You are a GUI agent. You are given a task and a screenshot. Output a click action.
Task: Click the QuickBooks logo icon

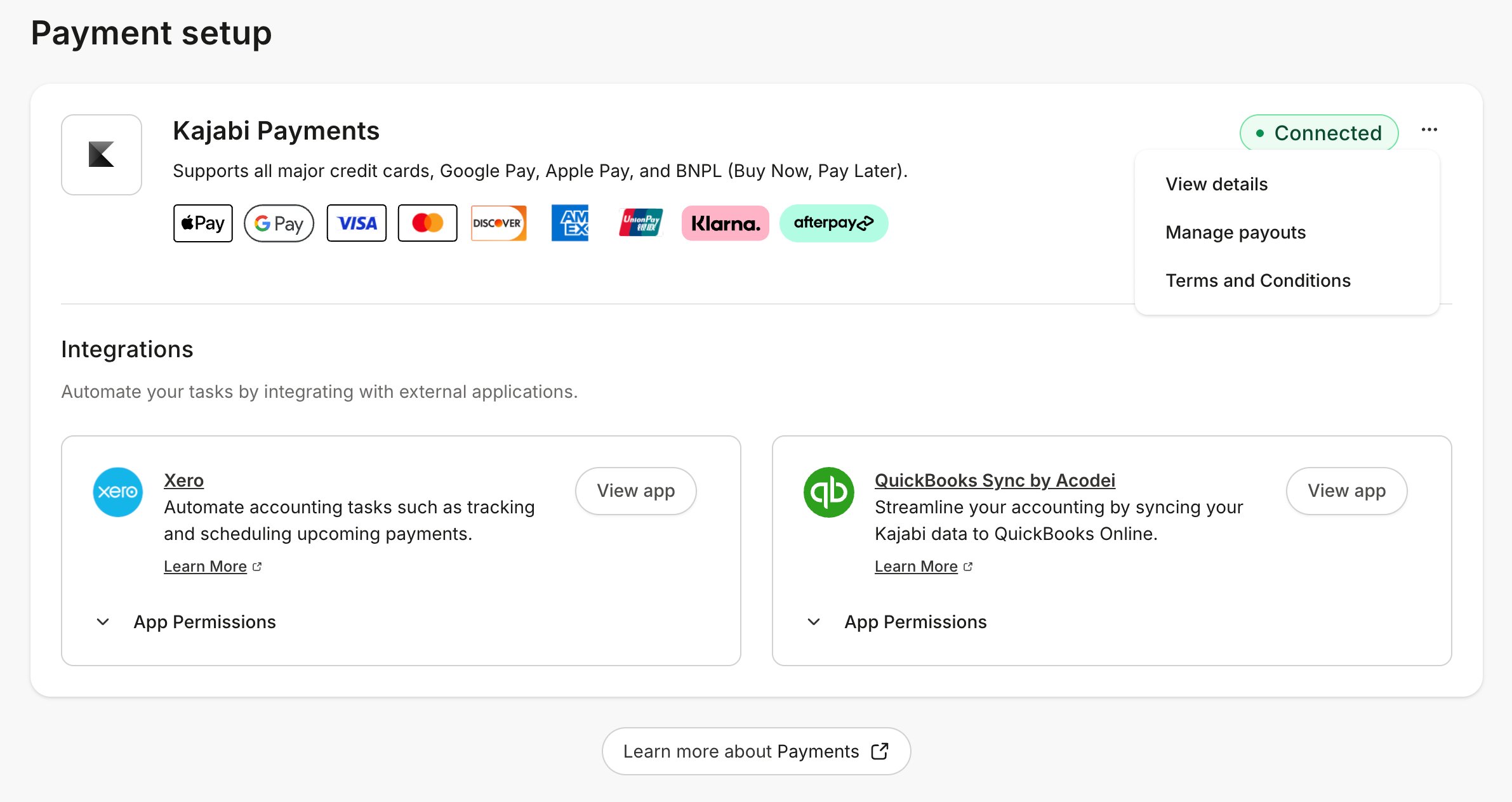click(x=829, y=492)
